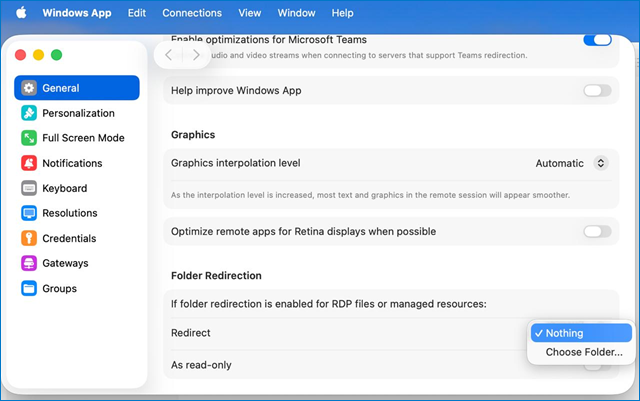The height and width of the screenshot is (401, 640).
Task: Click the Automatic interpolation value text
Action: click(560, 163)
